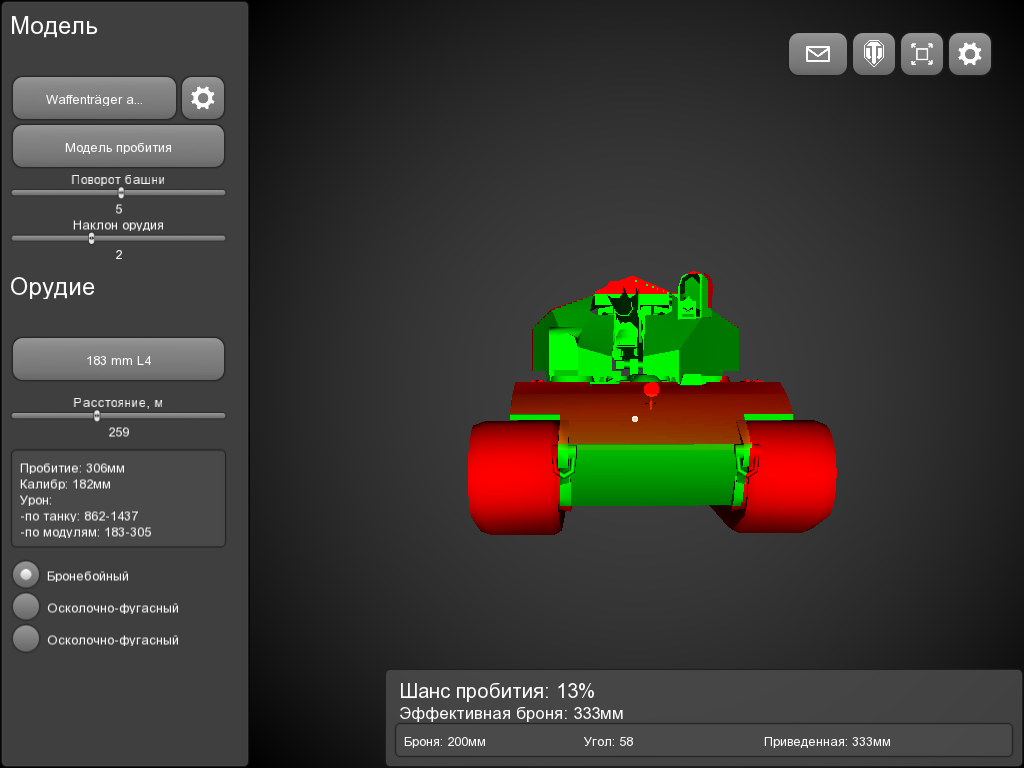1024x768 pixels.
Task: Select the last Осколочно-фугасный radio button
Action: pos(26,639)
